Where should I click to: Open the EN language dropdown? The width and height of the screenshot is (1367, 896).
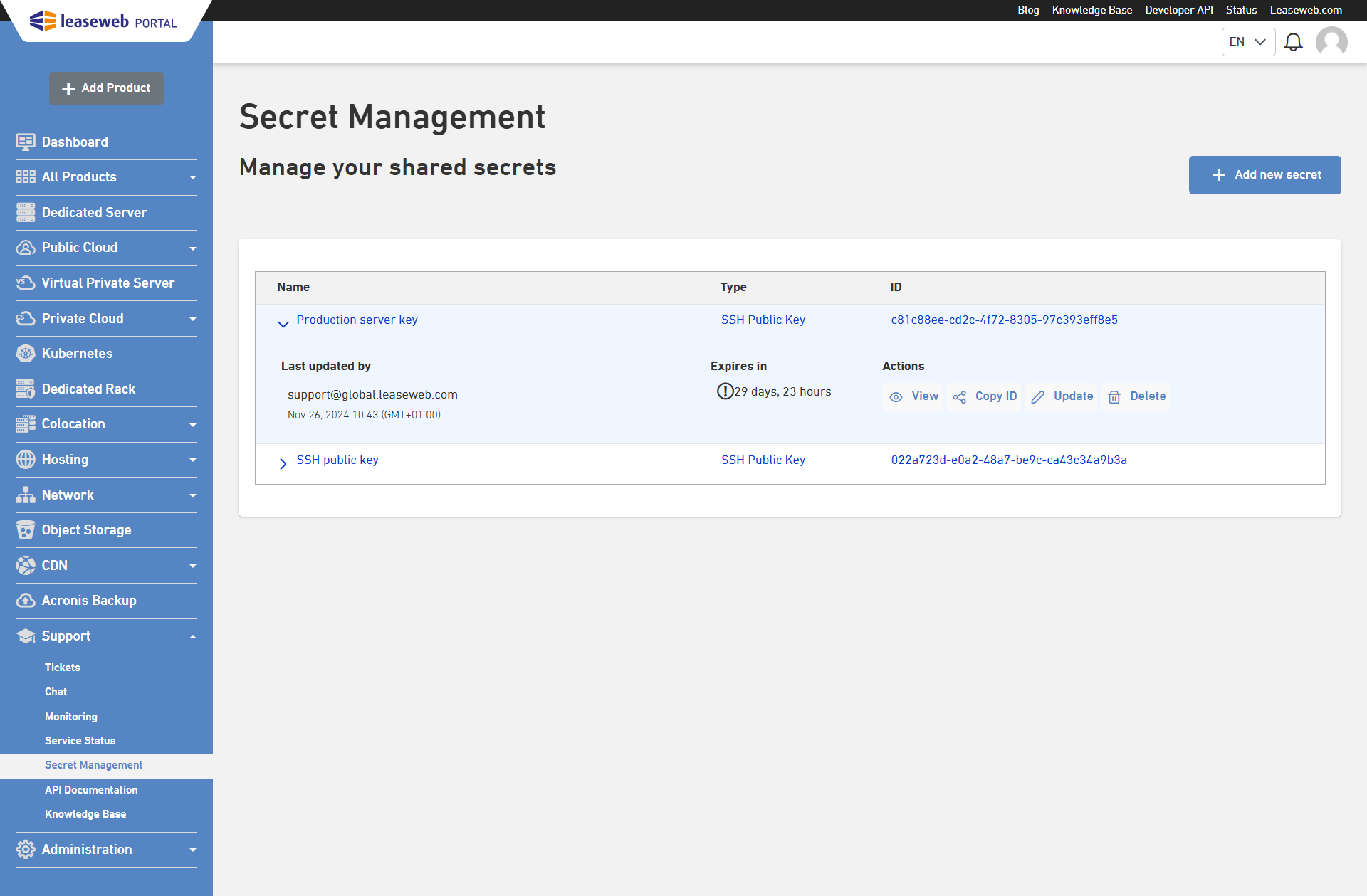click(1248, 42)
